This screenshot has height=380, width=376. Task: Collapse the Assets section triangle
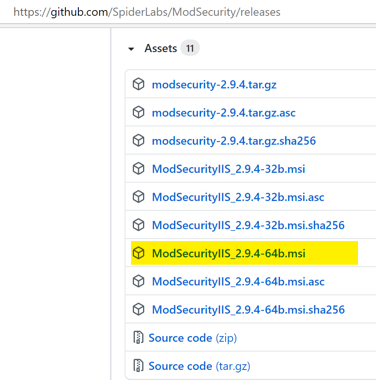click(131, 49)
